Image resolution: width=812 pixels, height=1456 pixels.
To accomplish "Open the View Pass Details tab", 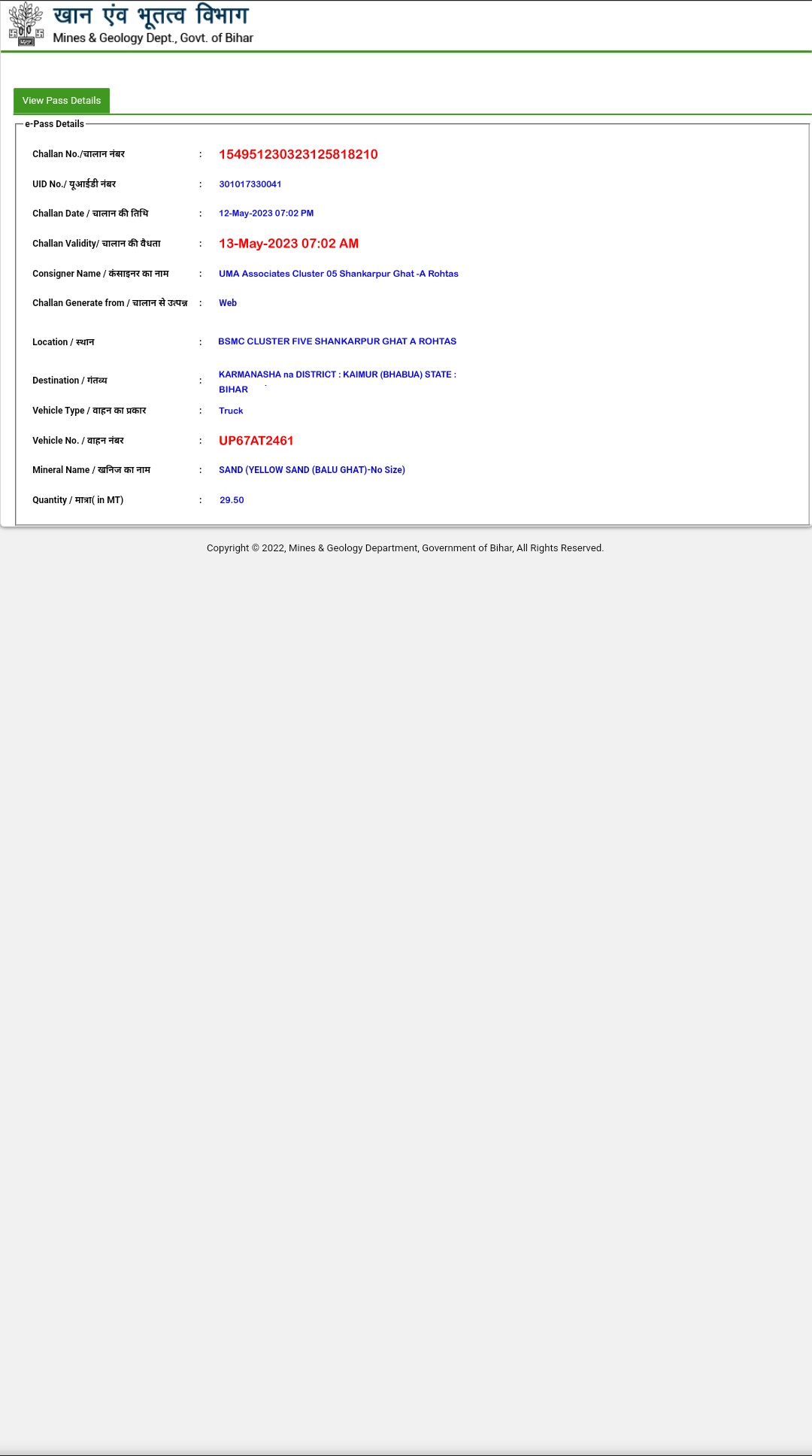I will click(62, 101).
